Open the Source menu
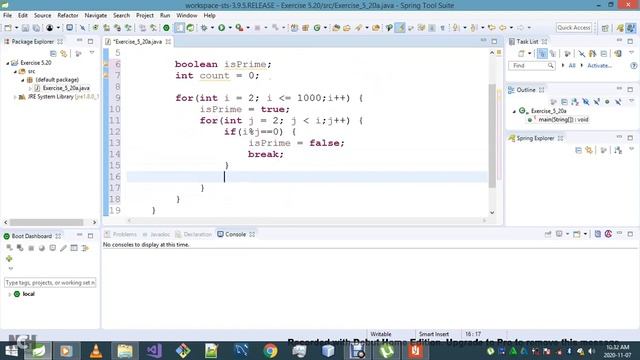 point(42,16)
